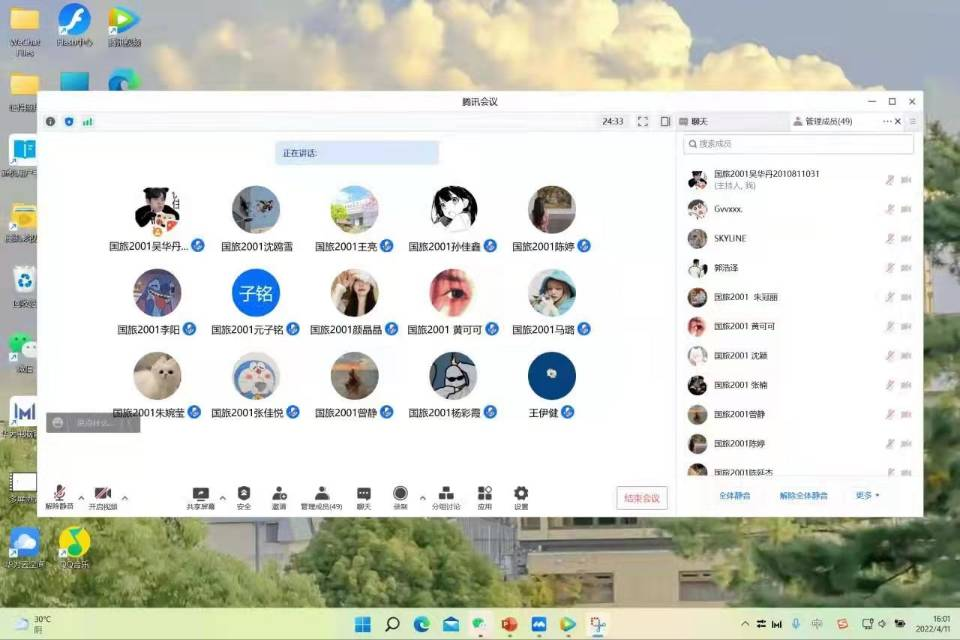Screen dimensions: 960x640
Task: Click the 全体静音 mute all button
Action: 735,495
